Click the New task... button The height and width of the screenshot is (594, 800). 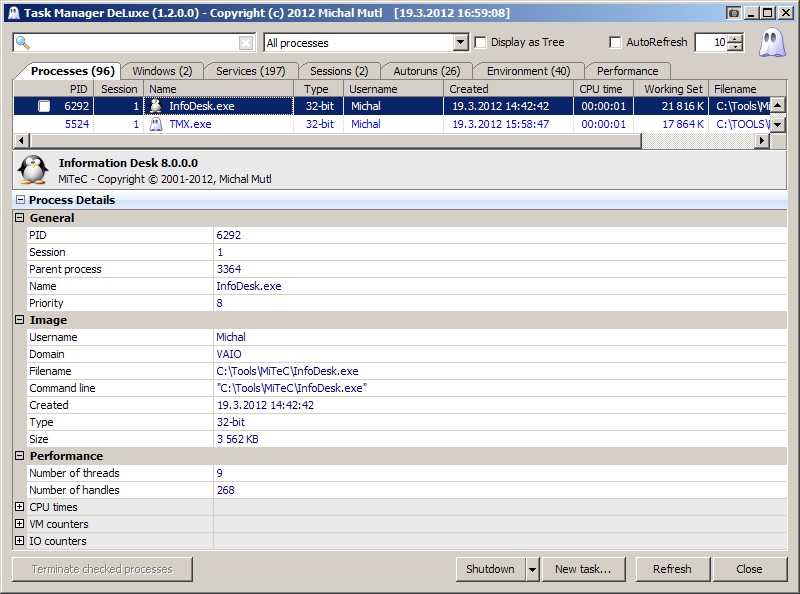[x=583, y=569]
